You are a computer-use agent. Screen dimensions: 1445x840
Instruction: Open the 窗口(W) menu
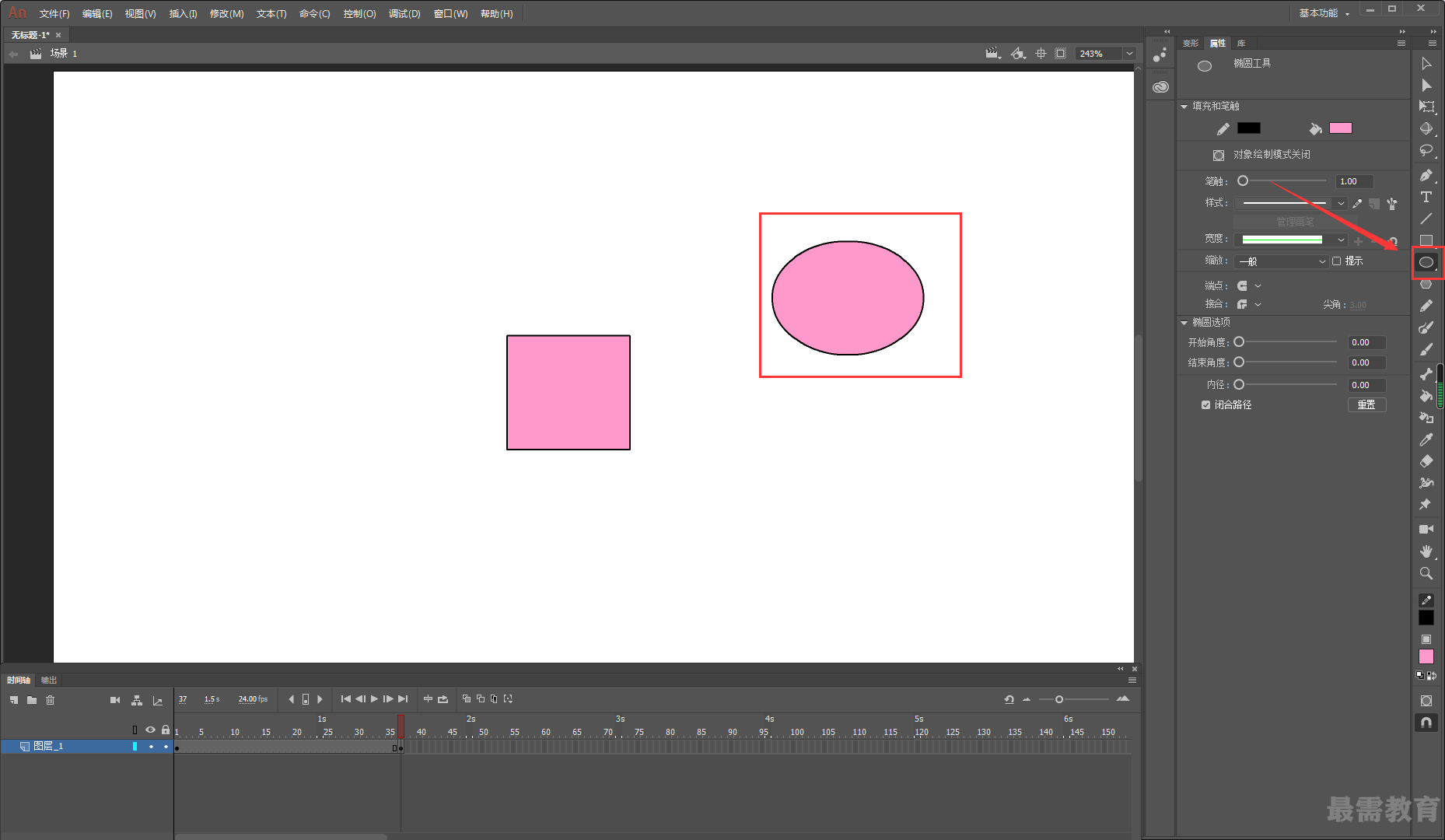pyautogui.click(x=450, y=14)
